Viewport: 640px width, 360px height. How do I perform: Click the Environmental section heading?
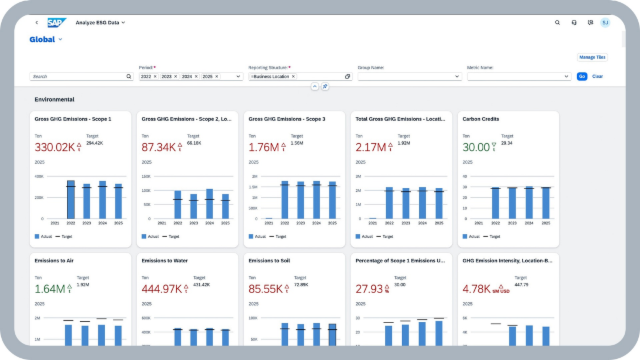coord(54,100)
